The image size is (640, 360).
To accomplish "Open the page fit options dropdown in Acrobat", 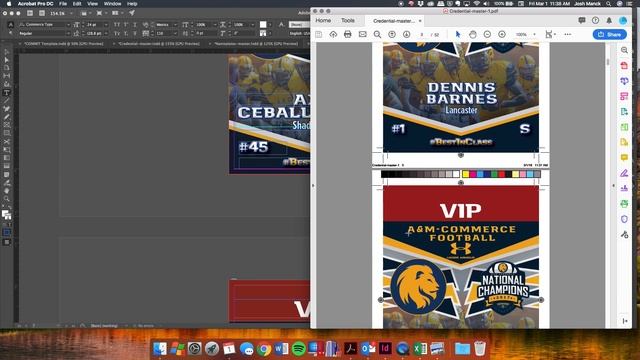I will (550, 34).
